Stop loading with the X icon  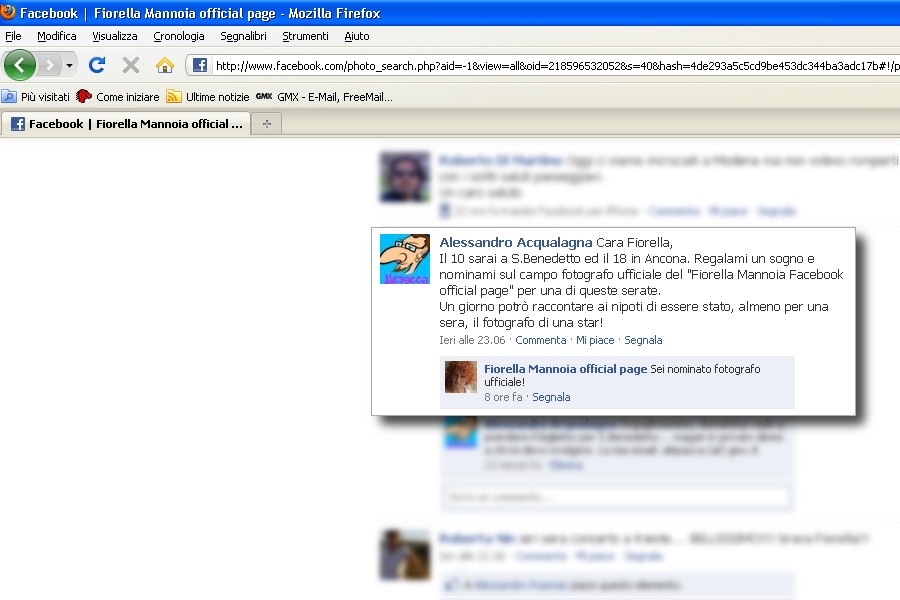(131, 65)
